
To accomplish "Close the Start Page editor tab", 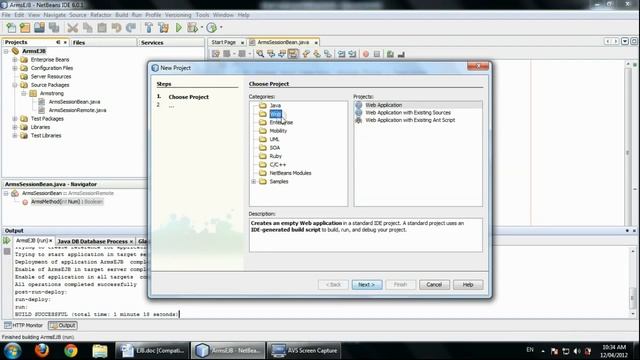I will [x=242, y=42].
